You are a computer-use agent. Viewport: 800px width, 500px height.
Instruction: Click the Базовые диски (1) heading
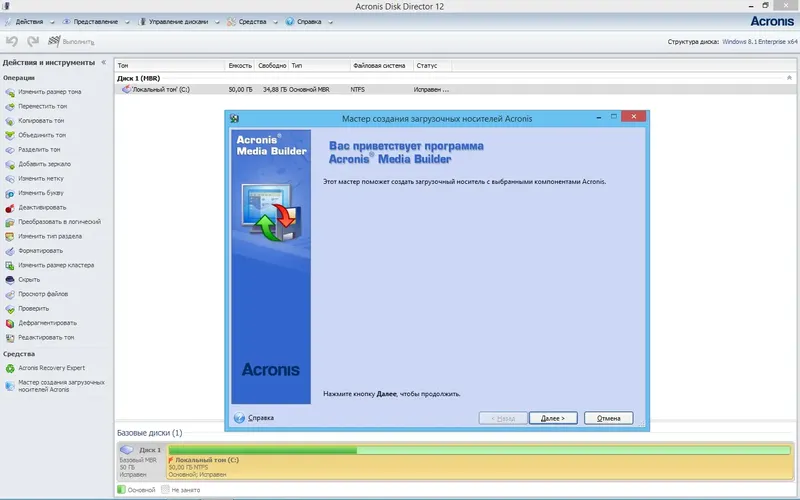click(149, 433)
